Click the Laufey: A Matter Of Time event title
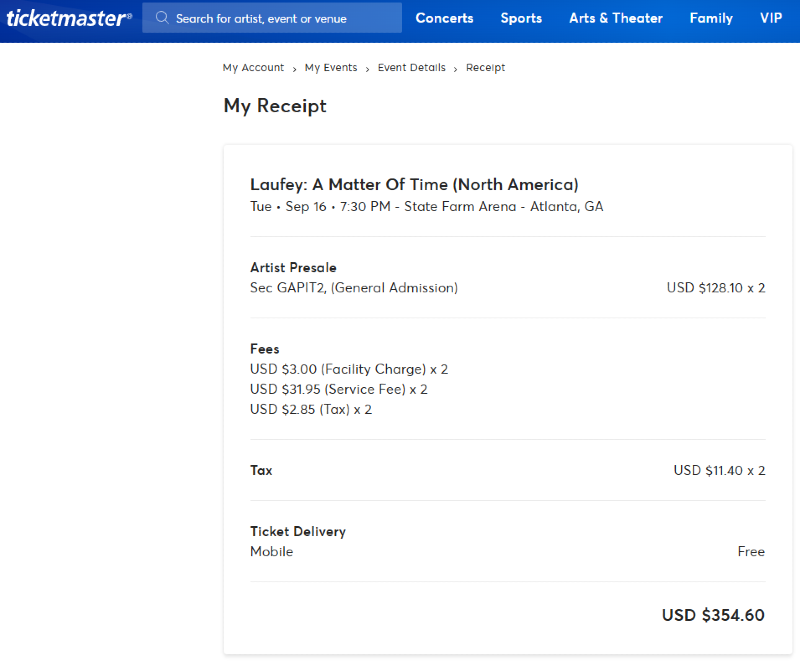Screen dimensions: 800x661 tap(414, 184)
